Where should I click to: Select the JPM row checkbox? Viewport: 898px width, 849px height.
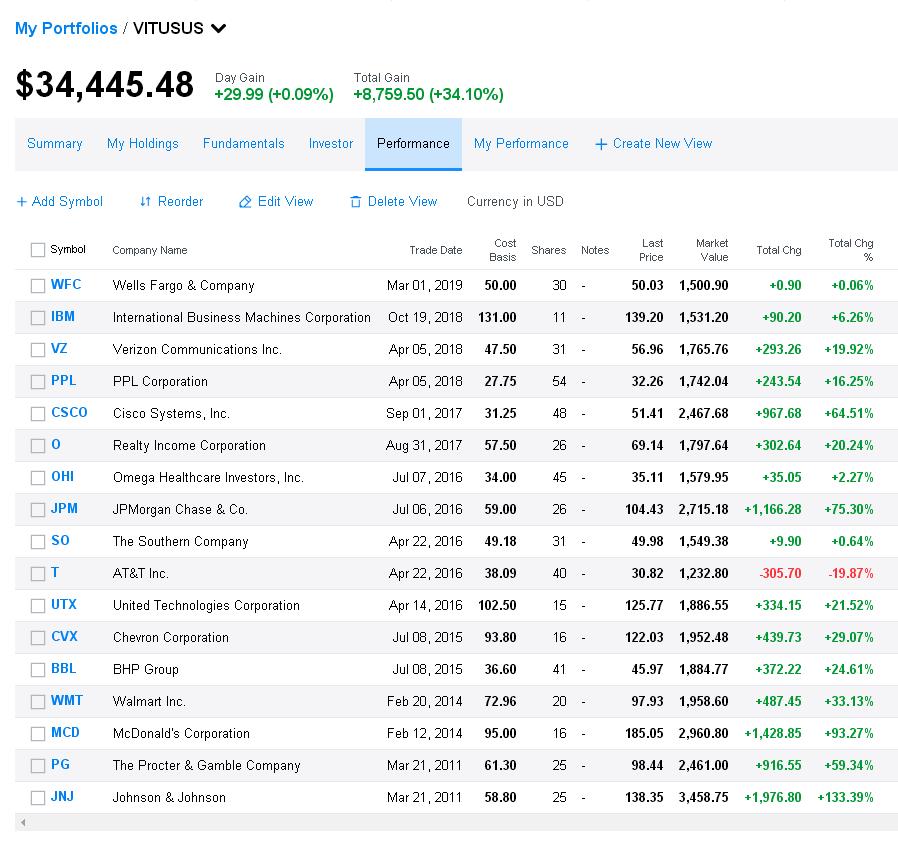tap(38, 509)
